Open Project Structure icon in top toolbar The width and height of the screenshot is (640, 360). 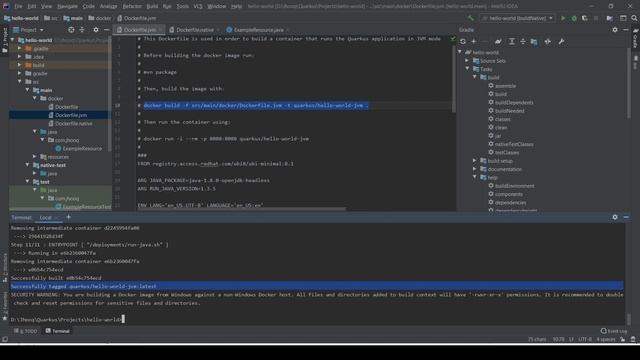pyautogui.click(x=609, y=18)
